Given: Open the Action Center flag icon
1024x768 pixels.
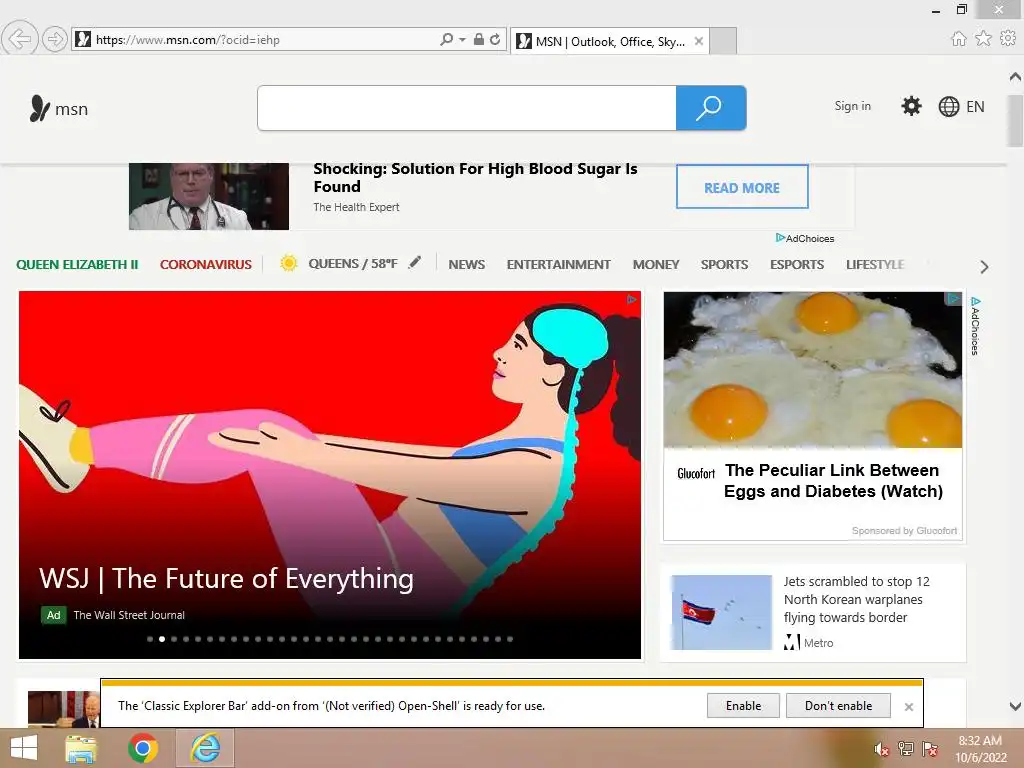Looking at the screenshot, I should point(929,749).
